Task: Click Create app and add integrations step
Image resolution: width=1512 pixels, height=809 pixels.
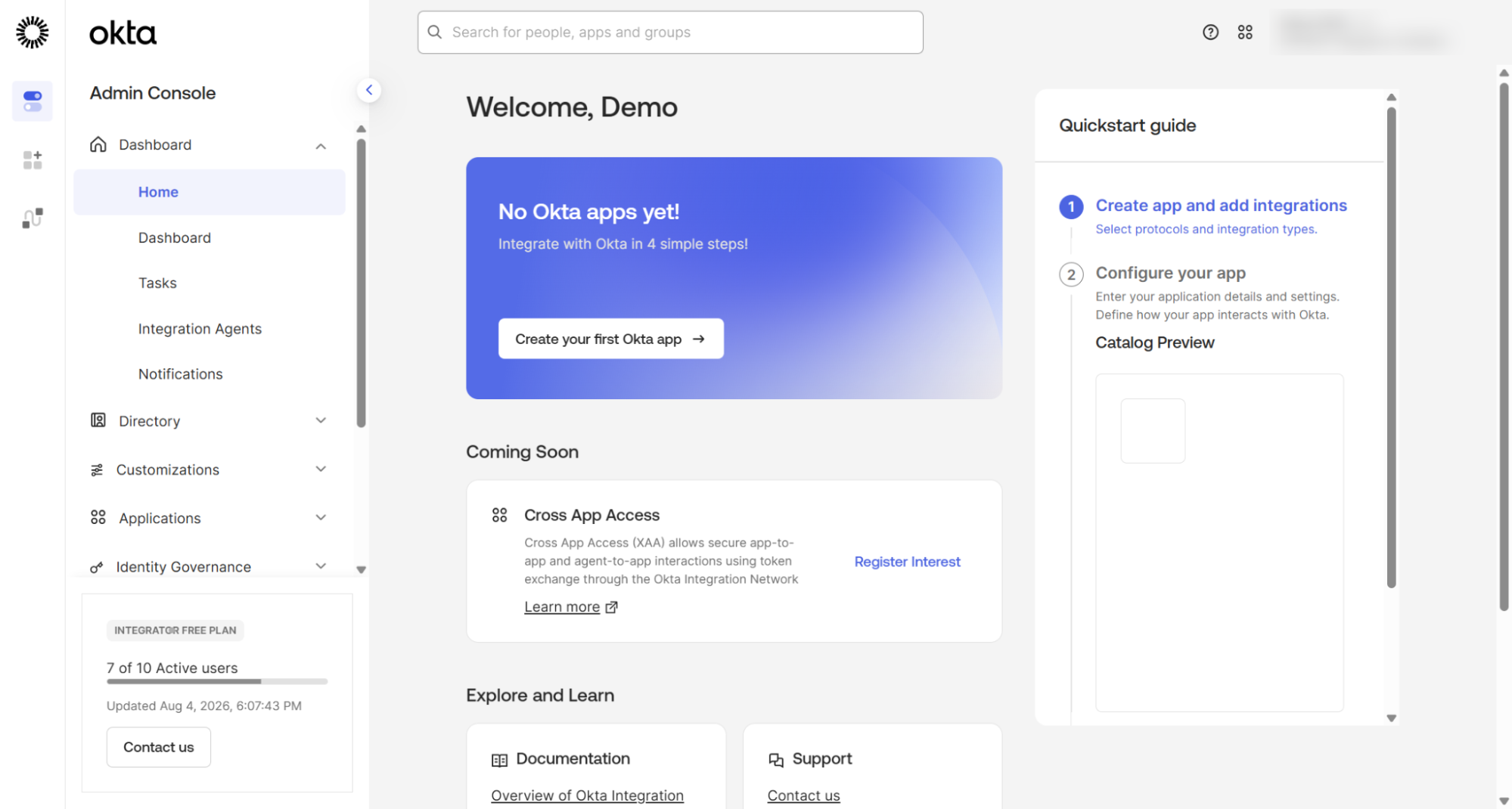Action: [x=1221, y=206]
